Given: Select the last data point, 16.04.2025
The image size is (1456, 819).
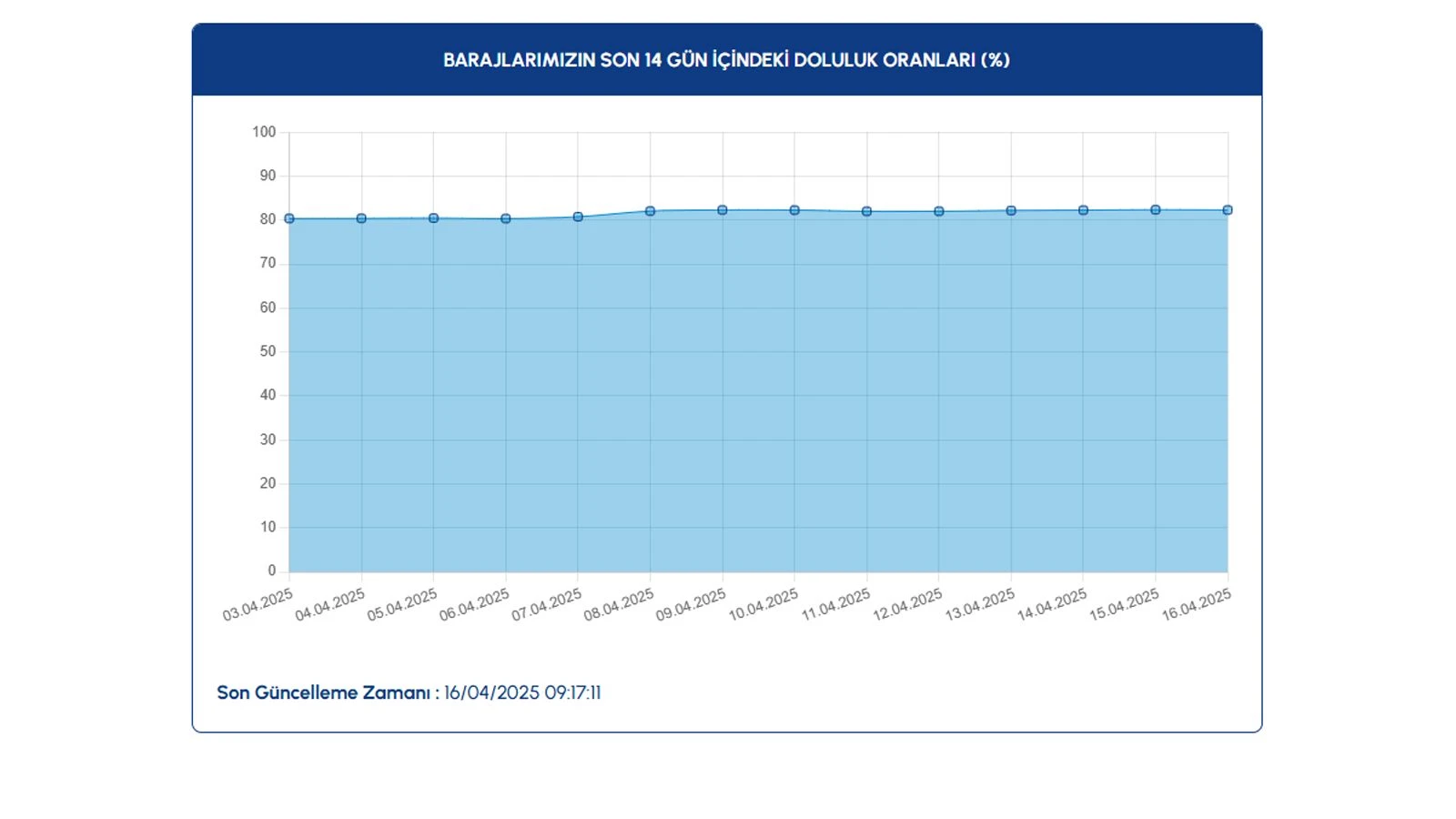Looking at the screenshot, I should pos(1228,210).
